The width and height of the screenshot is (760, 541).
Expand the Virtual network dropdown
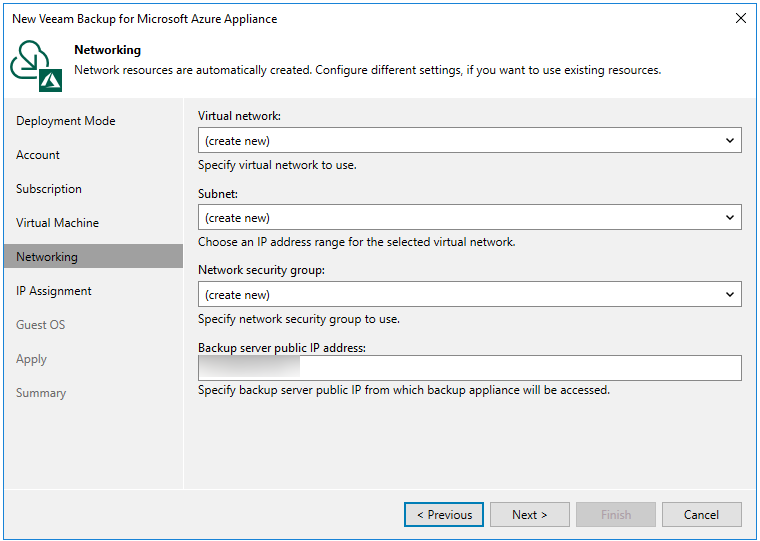pyautogui.click(x=469, y=141)
